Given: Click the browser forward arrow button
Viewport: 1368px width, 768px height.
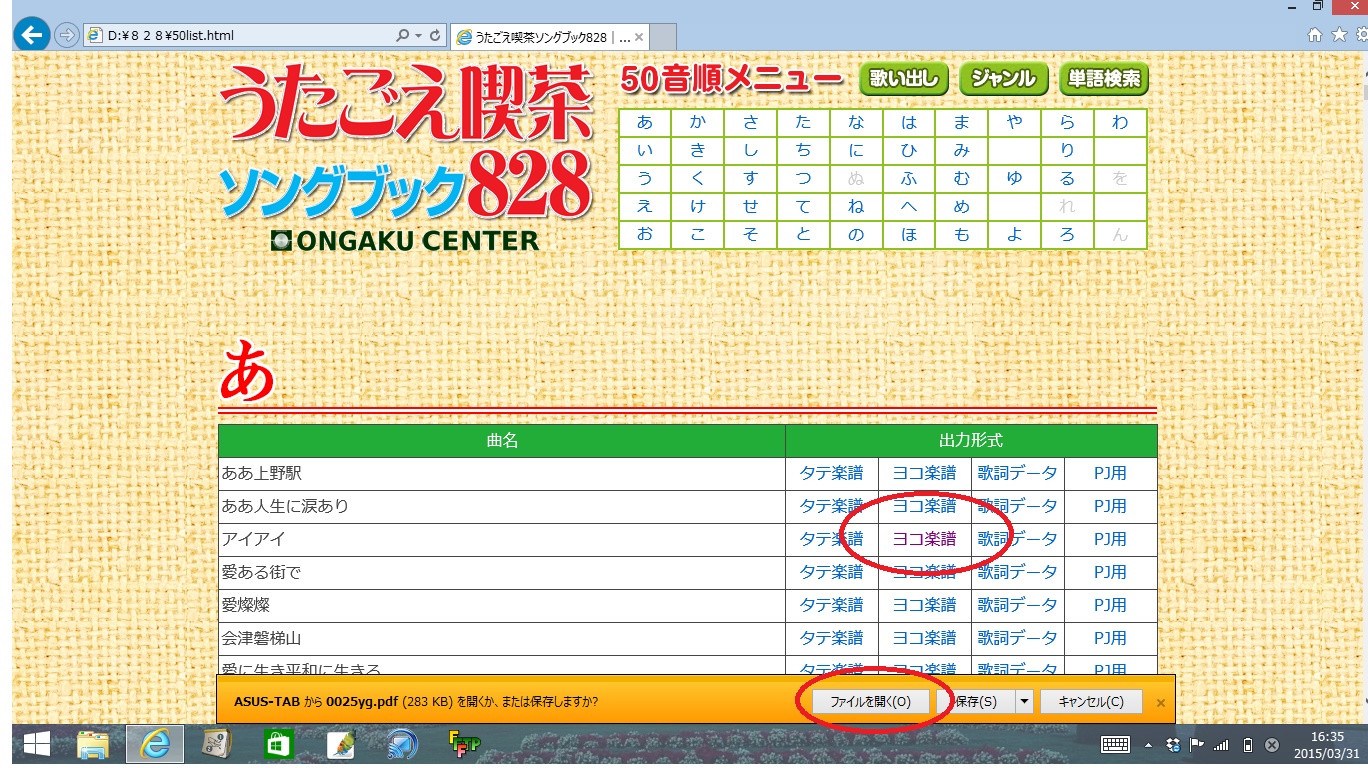Looking at the screenshot, I should [x=67, y=36].
